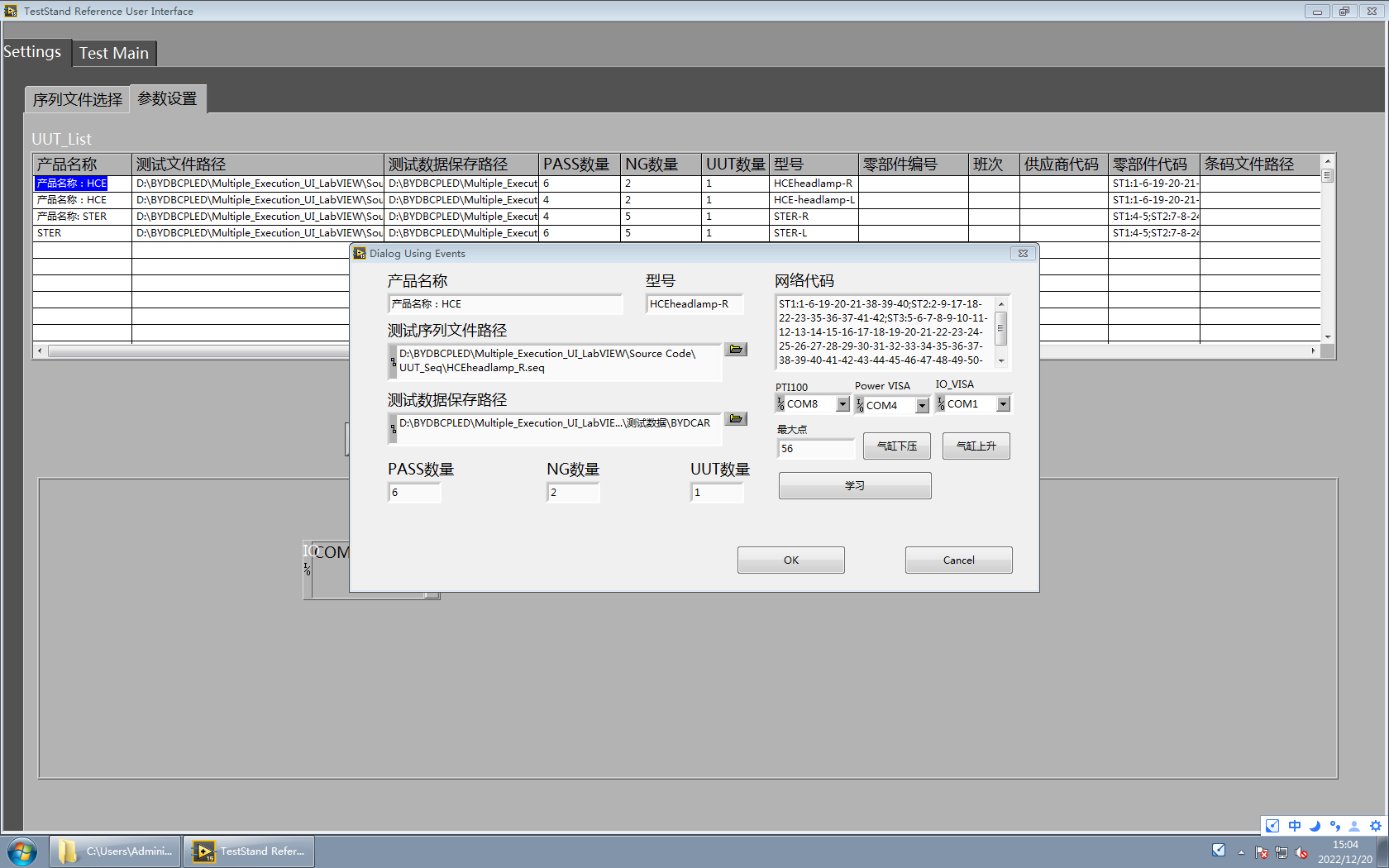
Task: Show hidden system tray icons
Action: [x=1241, y=852]
